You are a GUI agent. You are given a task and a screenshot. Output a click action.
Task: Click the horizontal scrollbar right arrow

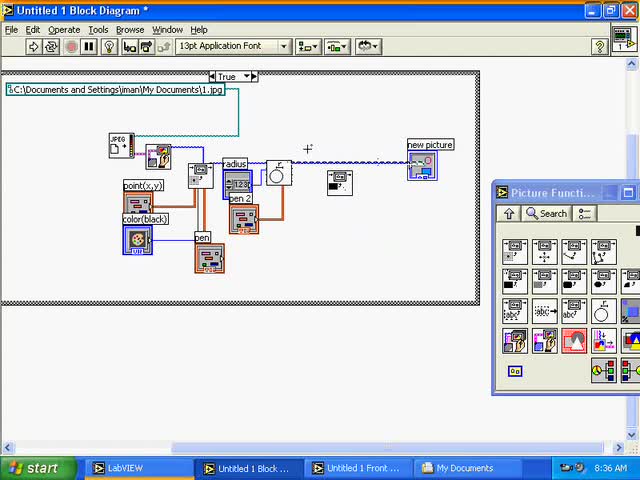pyautogui.click(x=619, y=448)
